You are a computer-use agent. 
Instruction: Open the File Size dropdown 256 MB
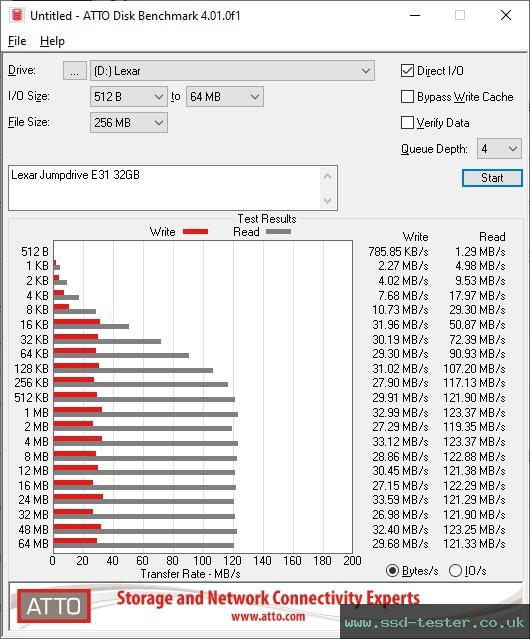(x=129, y=123)
